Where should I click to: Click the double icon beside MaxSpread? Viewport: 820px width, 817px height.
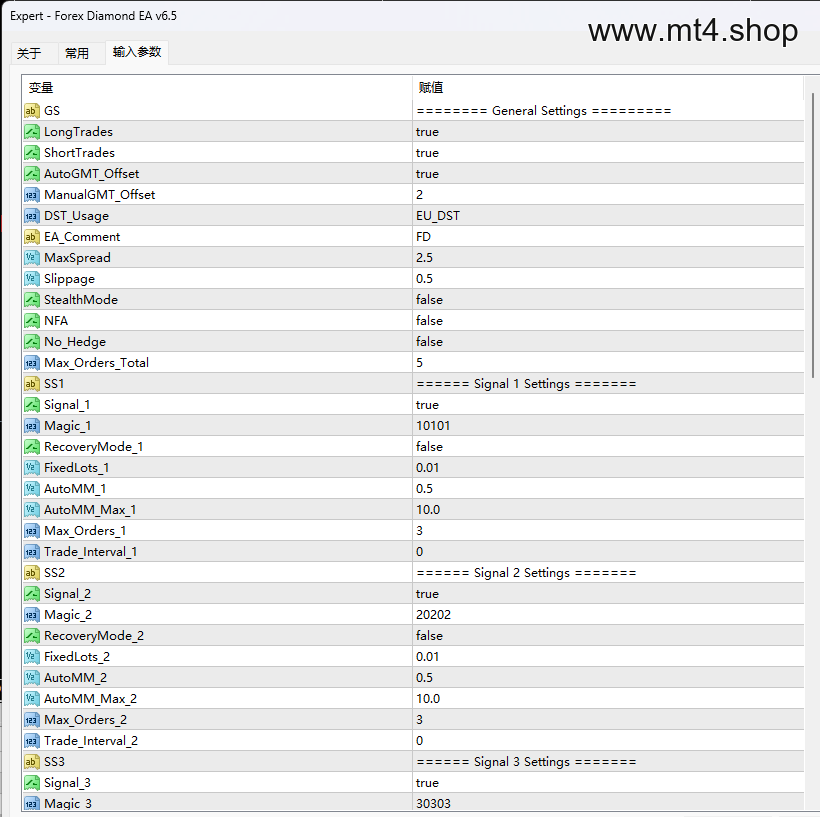[x=32, y=257]
